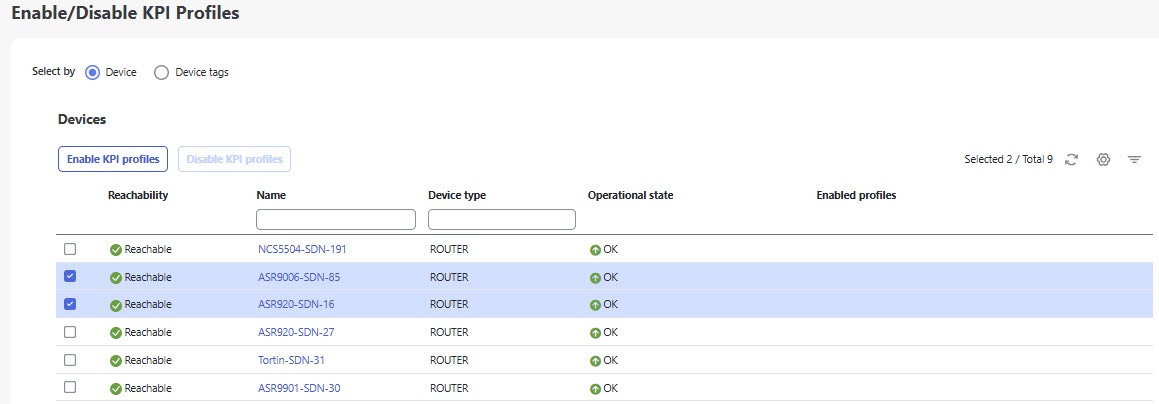The image size is (1159, 404).
Task: Click Reachable text in ASR9901-SDN-30 row
Action: pos(148,388)
